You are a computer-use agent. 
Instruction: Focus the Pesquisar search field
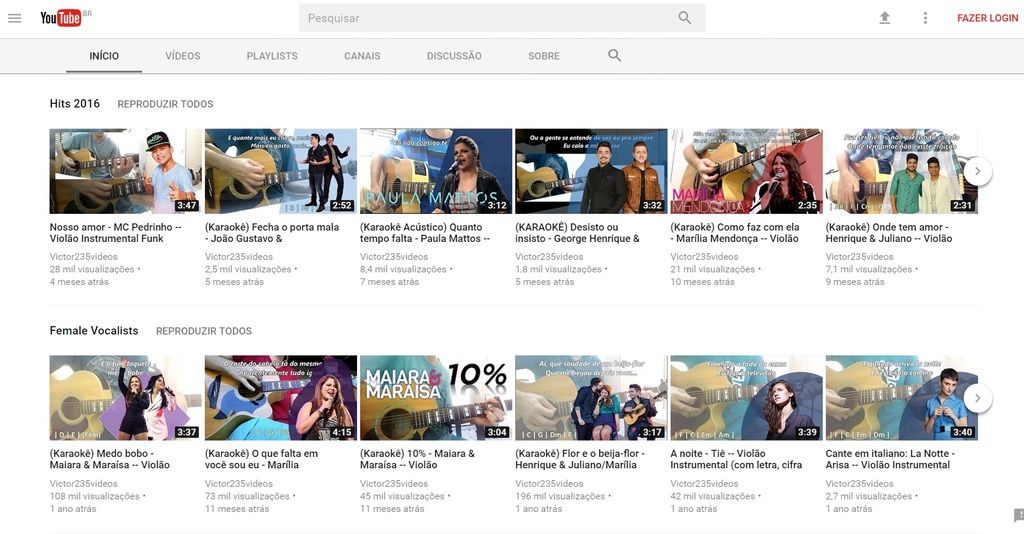[x=485, y=18]
